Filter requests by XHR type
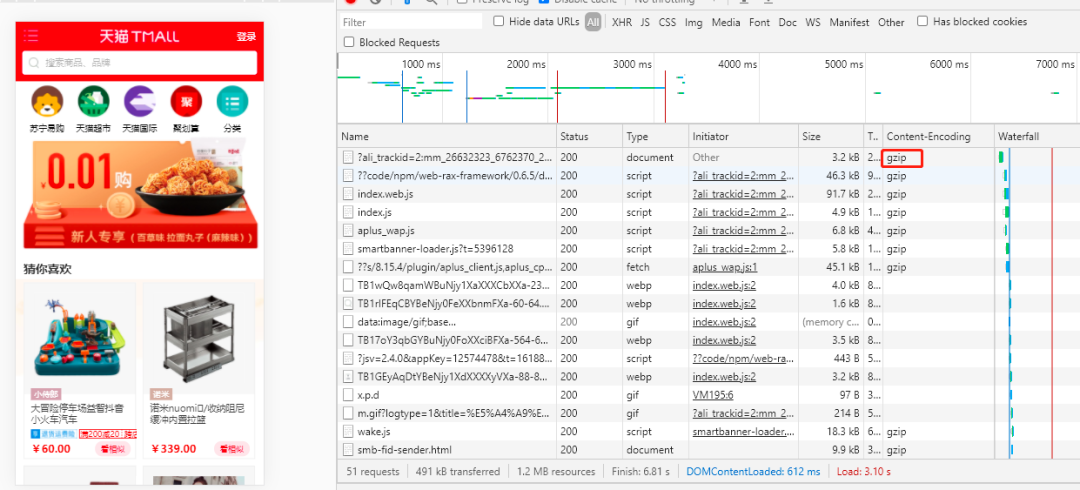 [622, 22]
